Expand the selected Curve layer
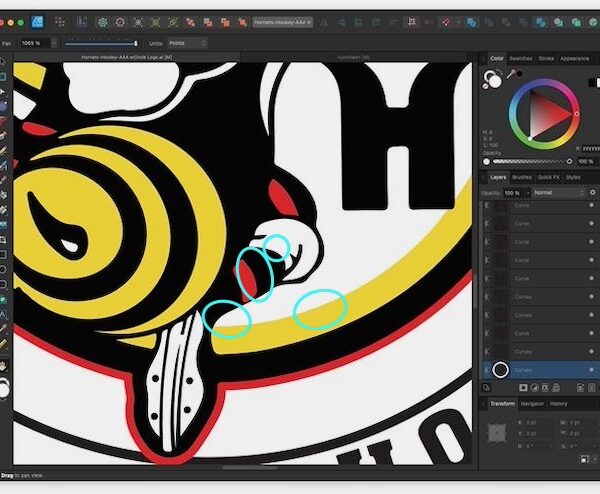The width and height of the screenshot is (600, 494). [486, 370]
